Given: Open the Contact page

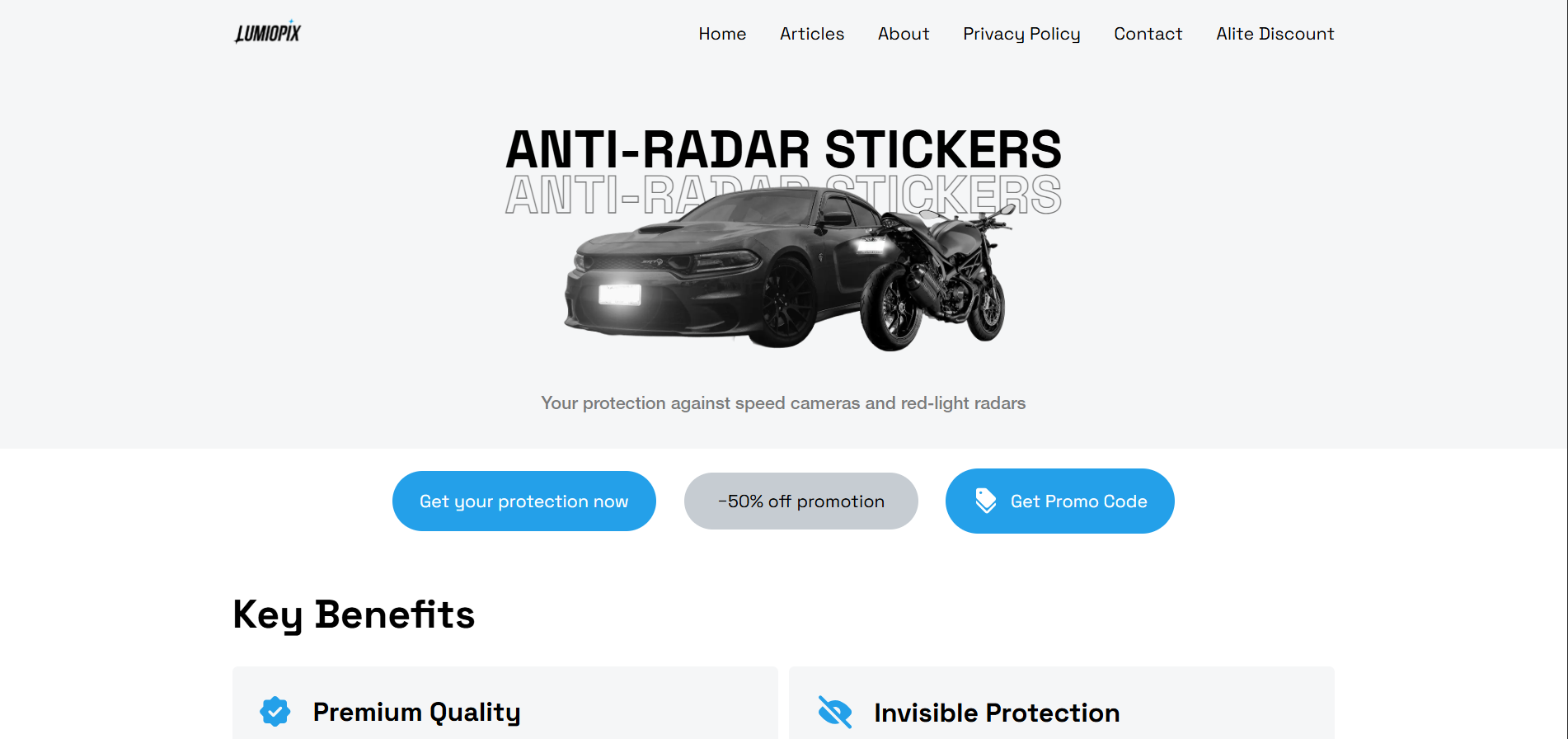Looking at the screenshot, I should [1148, 34].
